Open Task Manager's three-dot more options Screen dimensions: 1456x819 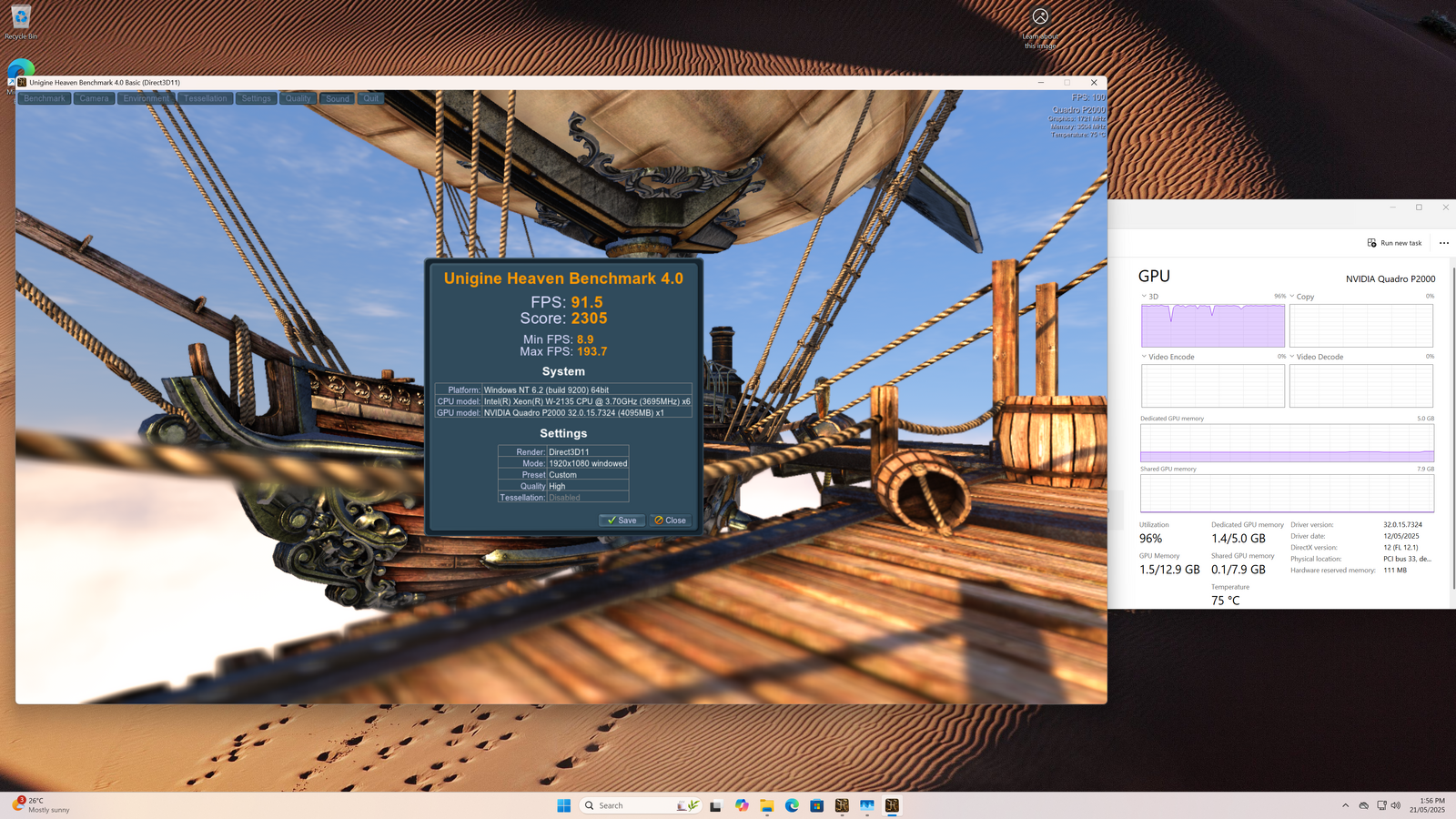[x=1444, y=243]
